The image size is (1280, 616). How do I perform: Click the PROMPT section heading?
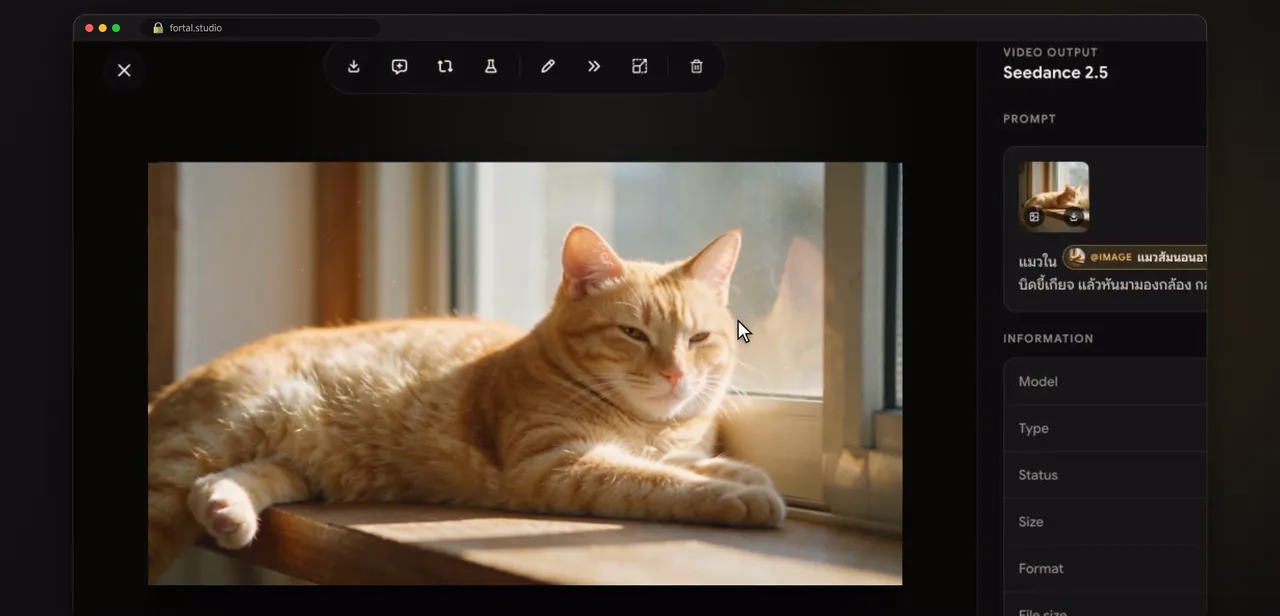click(1029, 119)
